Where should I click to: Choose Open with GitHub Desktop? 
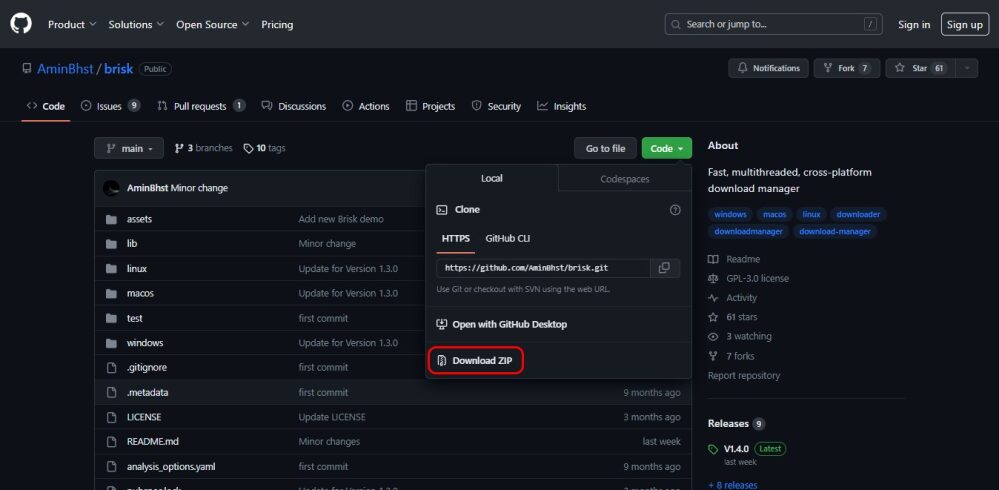coord(502,324)
